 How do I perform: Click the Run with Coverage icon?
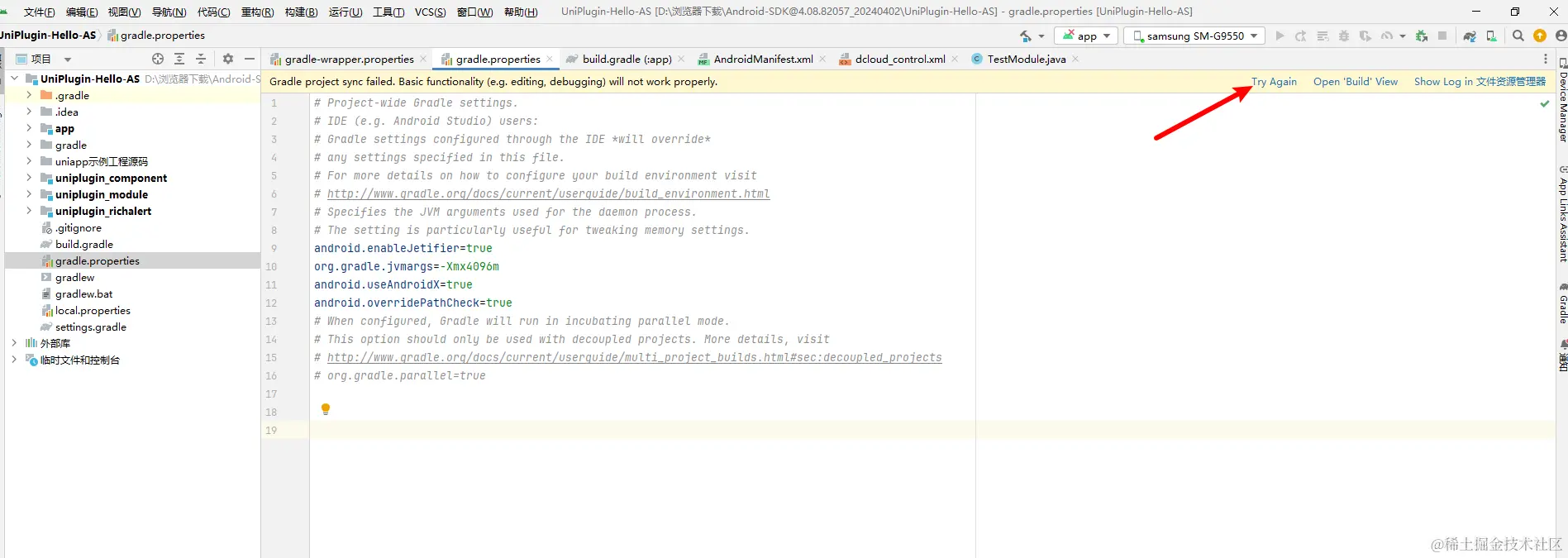click(x=1365, y=36)
